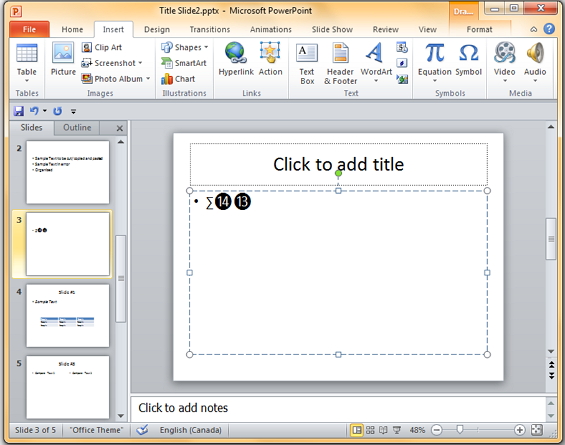
Task: Click "Office Theme" in status bar
Action: [x=96, y=430]
